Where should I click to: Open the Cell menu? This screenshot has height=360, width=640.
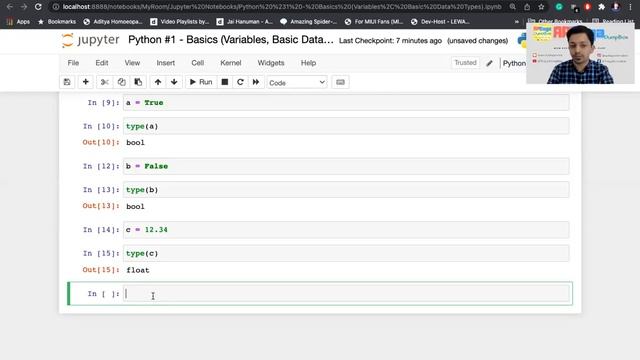coord(198,63)
